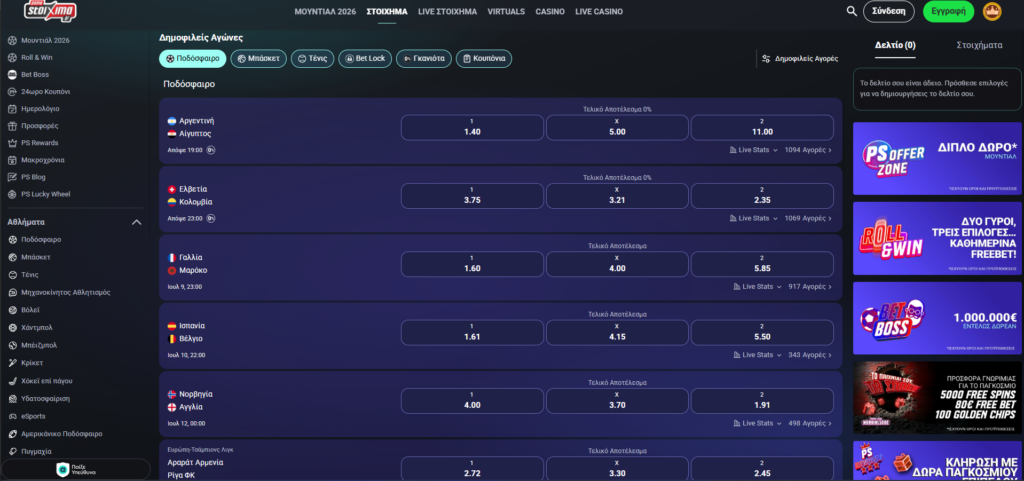Open Bet Boss 1.000.000€ banner
The image size is (1024, 481).
click(x=937, y=318)
